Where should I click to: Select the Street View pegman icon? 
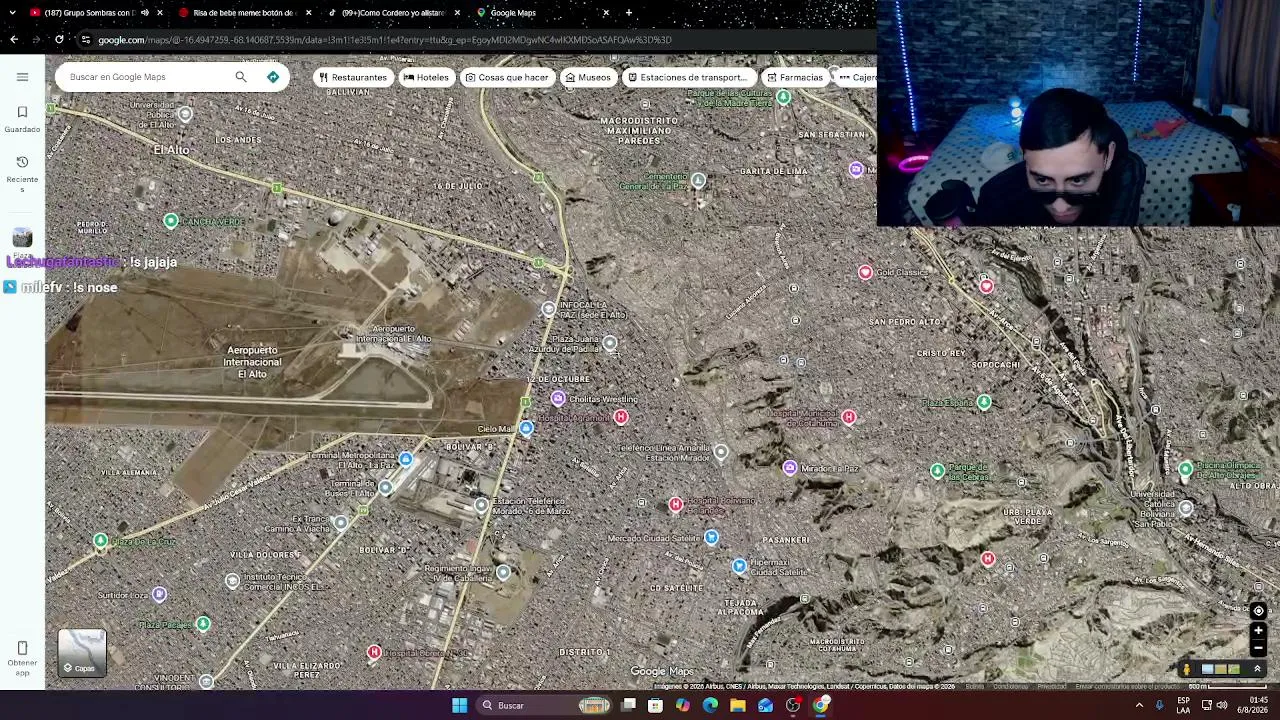coord(1187,669)
